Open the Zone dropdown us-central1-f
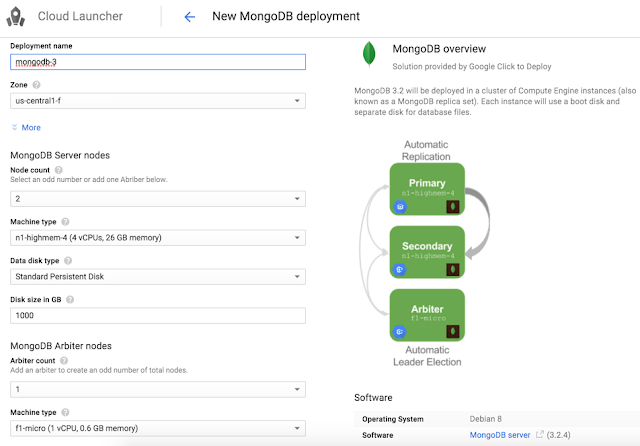This screenshot has width=640, height=446. (x=158, y=101)
